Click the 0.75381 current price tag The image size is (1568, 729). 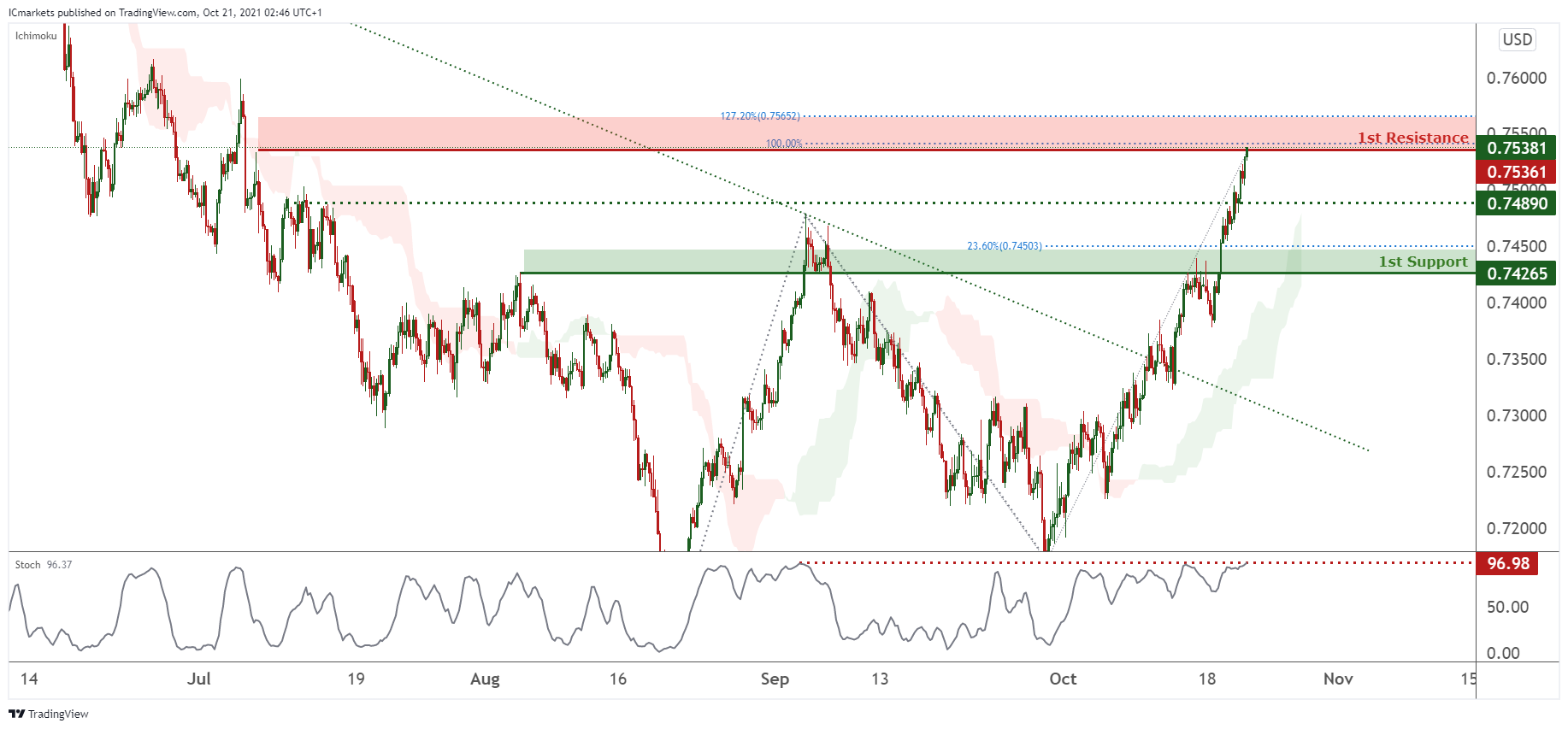tap(1516, 148)
